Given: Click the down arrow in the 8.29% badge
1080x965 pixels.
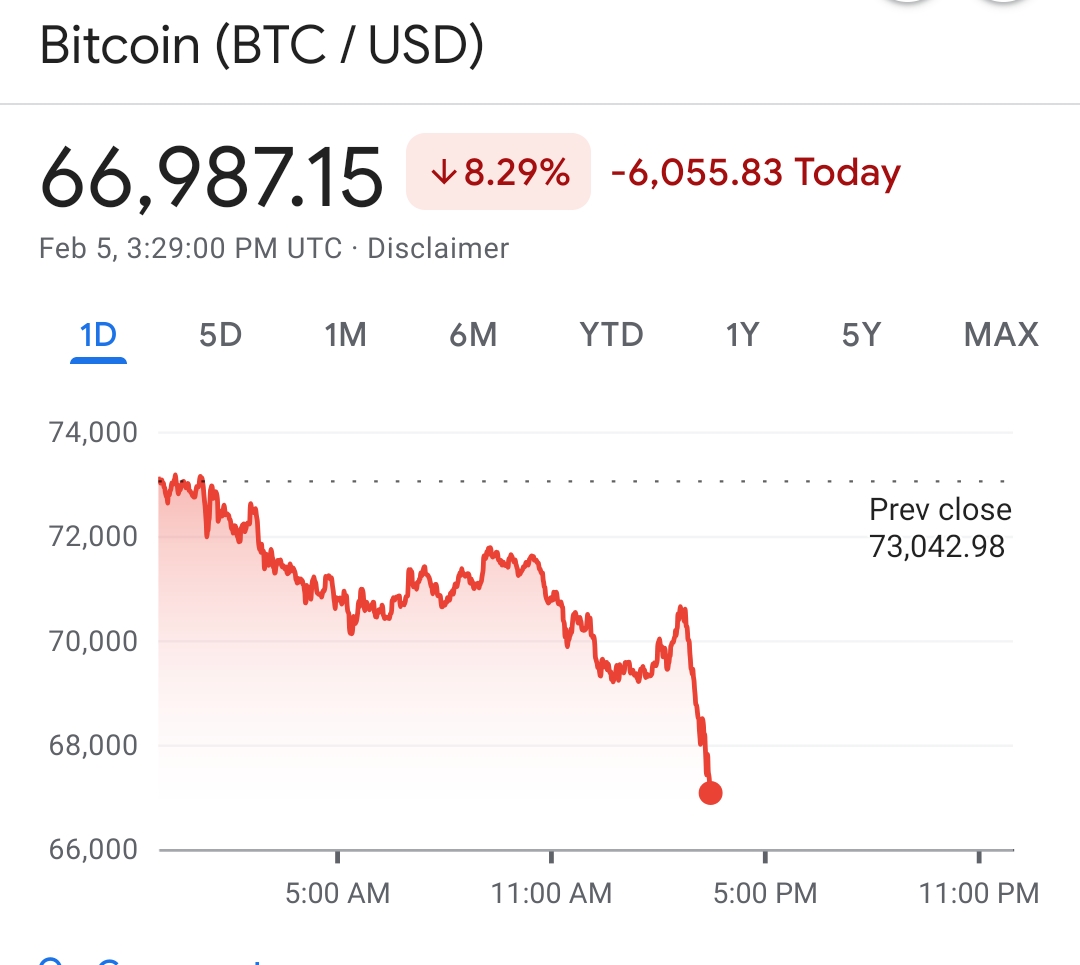Looking at the screenshot, I should coord(443,173).
